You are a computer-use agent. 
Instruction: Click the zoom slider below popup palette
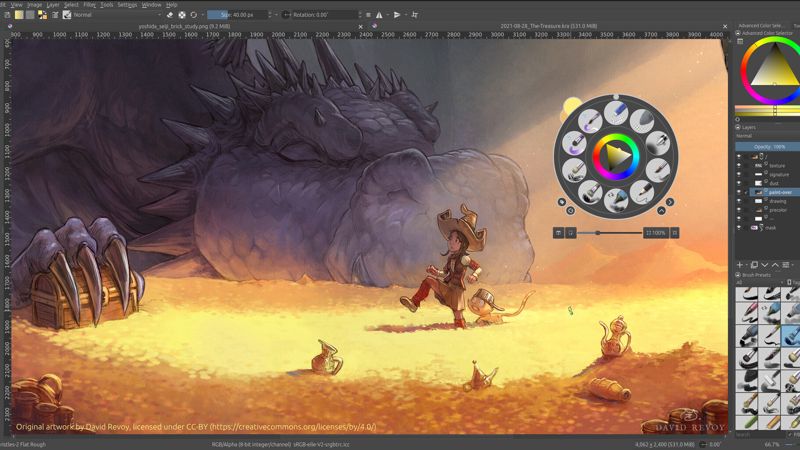pos(610,233)
